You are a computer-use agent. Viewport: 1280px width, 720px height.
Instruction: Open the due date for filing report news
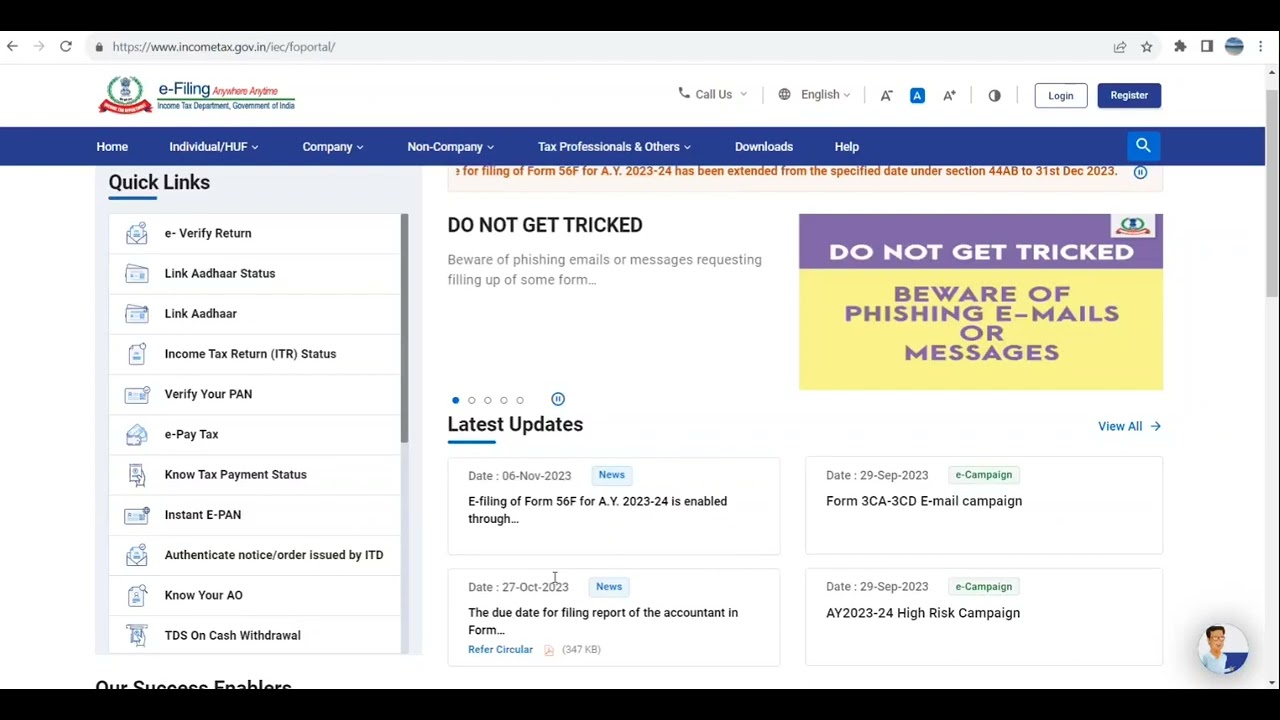(x=613, y=617)
